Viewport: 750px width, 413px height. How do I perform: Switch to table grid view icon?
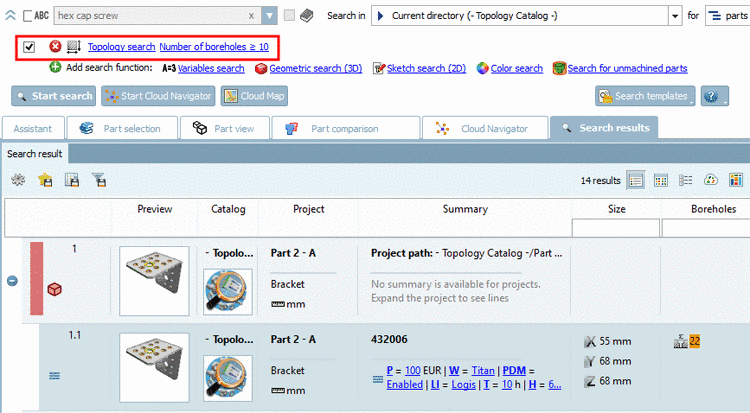[x=661, y=180]
